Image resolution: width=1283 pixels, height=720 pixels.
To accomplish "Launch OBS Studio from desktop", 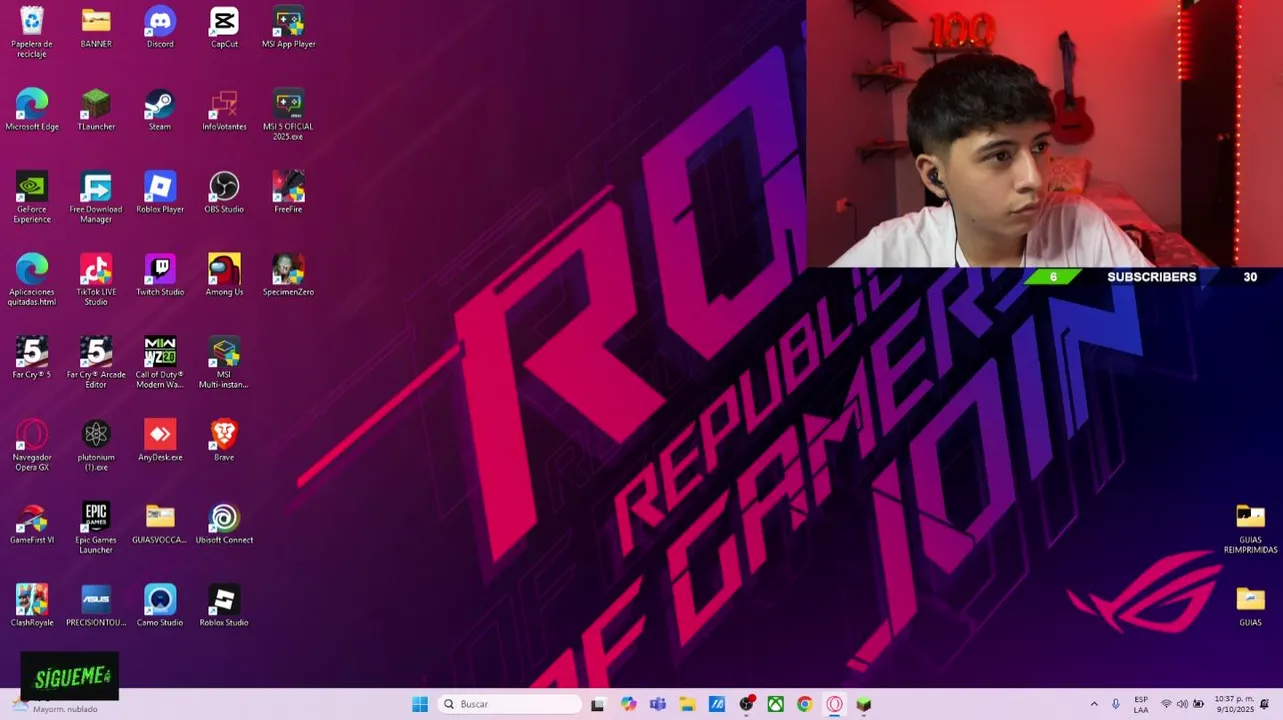I will pyautogui.click(x=224, y=192).
